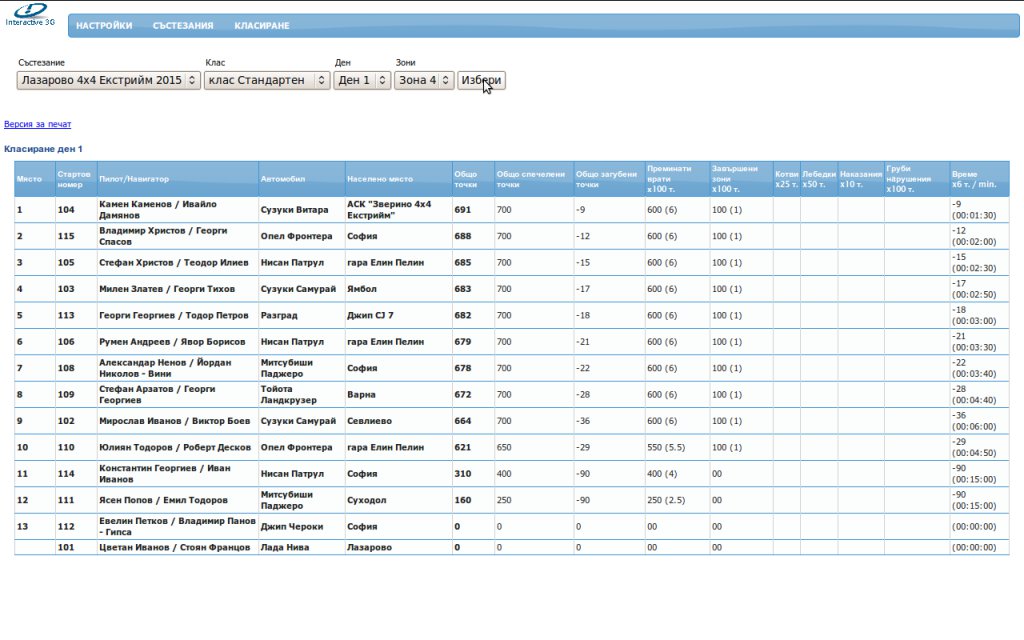
Task: Click the Ямбол town cell
Action: coord(398,289)
